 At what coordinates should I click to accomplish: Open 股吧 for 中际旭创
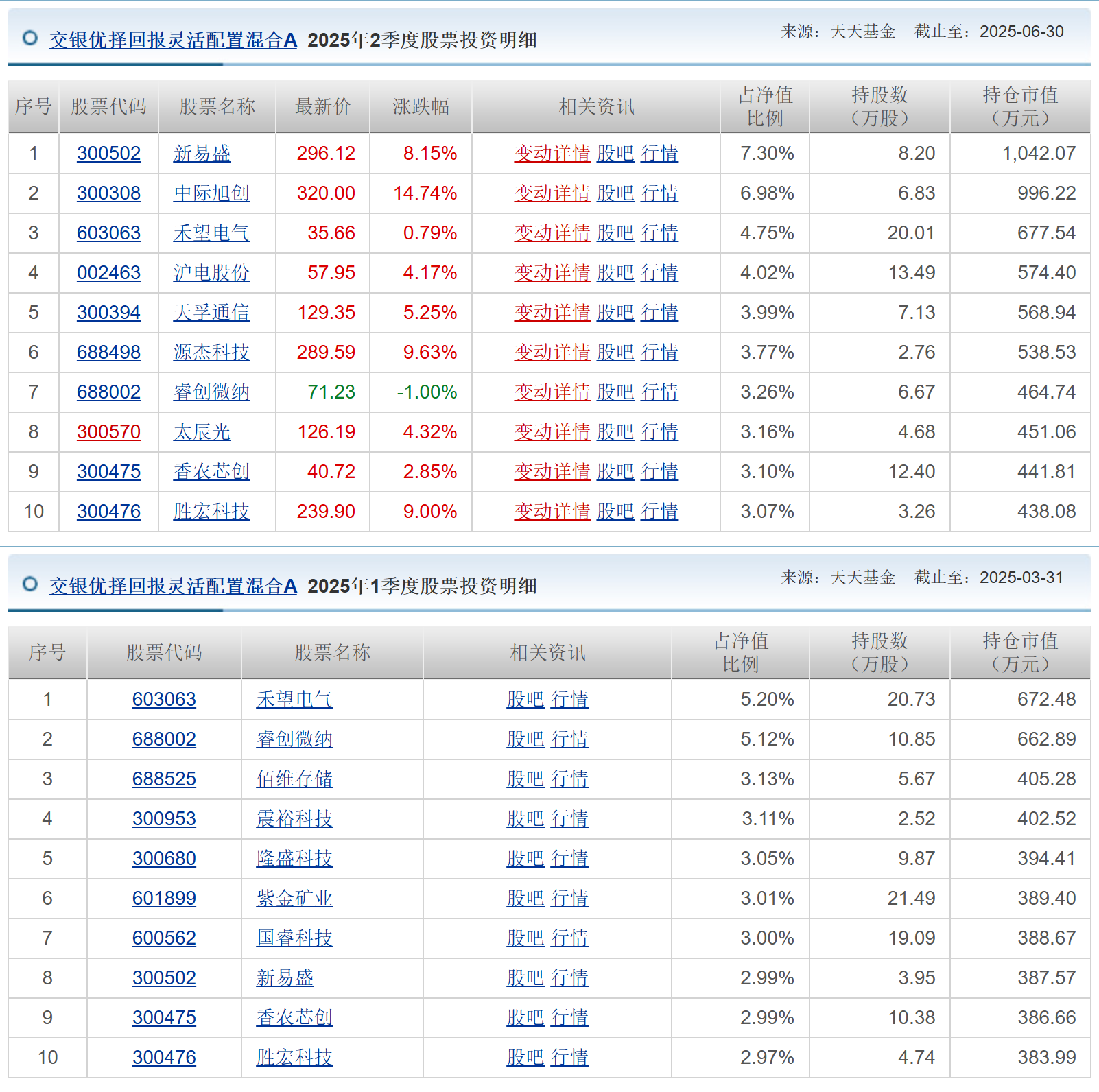click(x=615, y=193)
